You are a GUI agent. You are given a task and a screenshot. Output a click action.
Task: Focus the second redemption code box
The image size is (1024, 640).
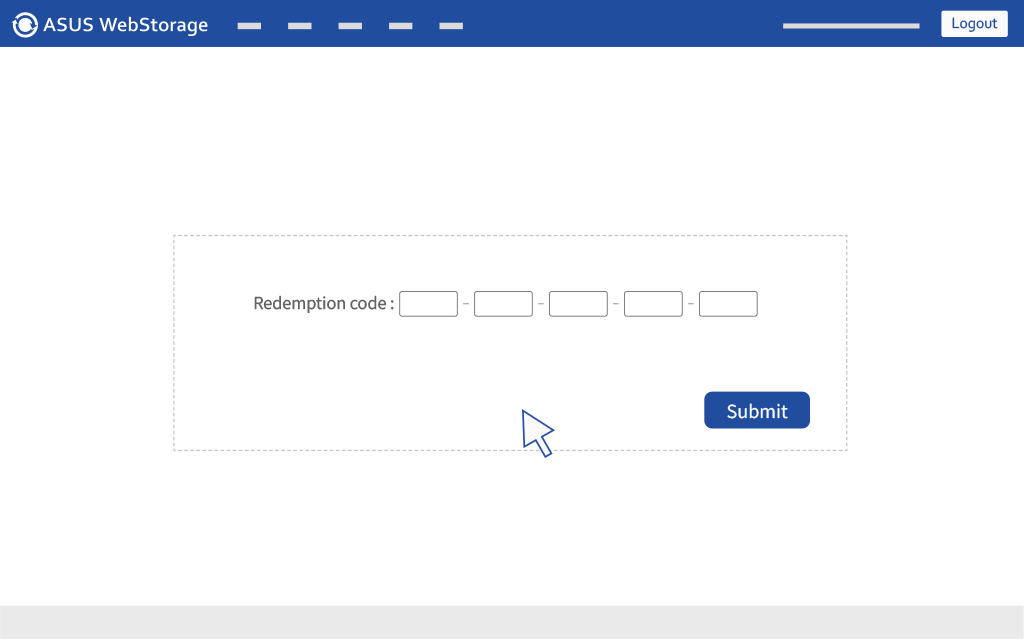click(504, 304)
